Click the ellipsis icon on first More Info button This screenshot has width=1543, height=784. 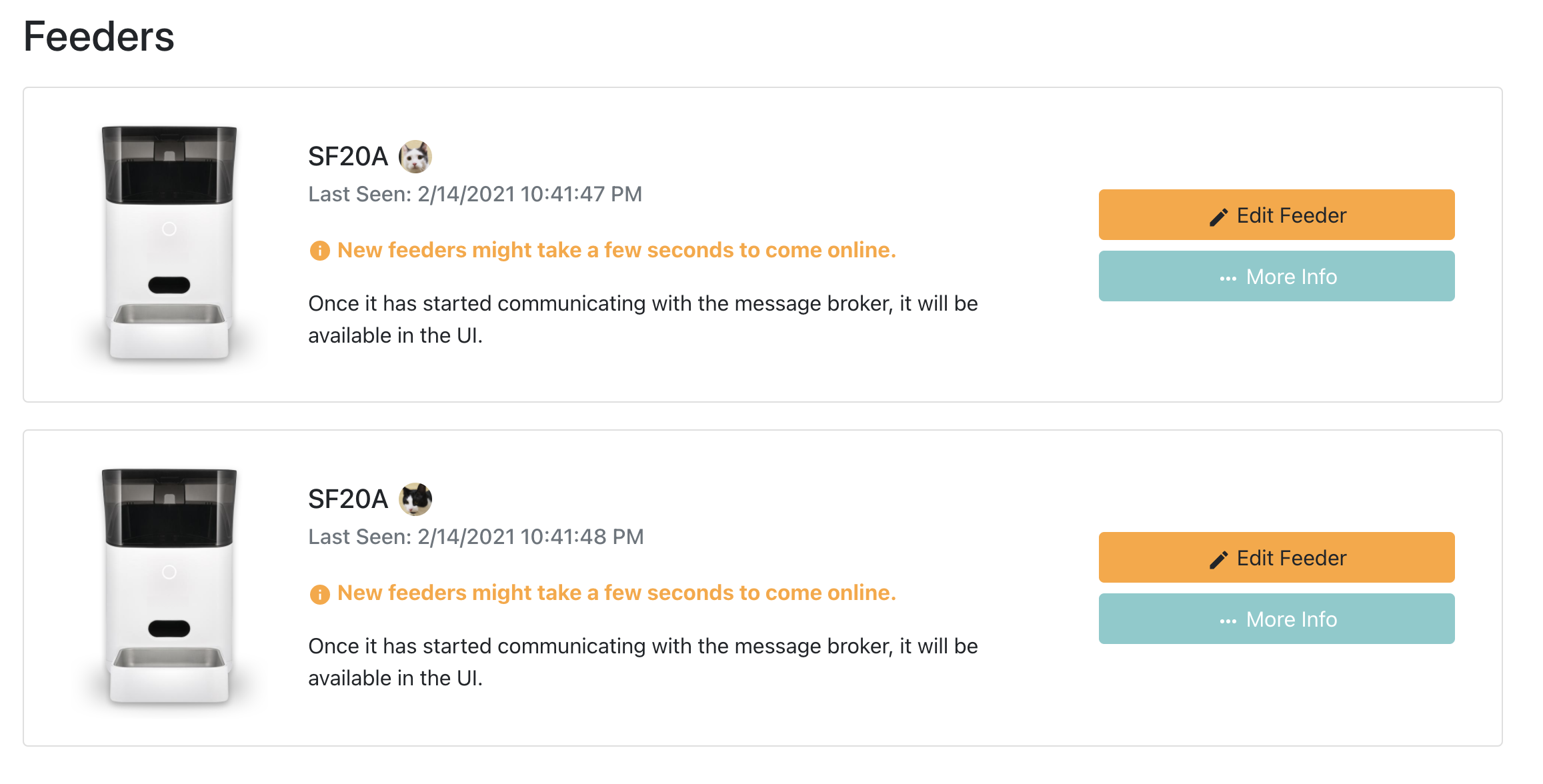(x=1229, y=276)
